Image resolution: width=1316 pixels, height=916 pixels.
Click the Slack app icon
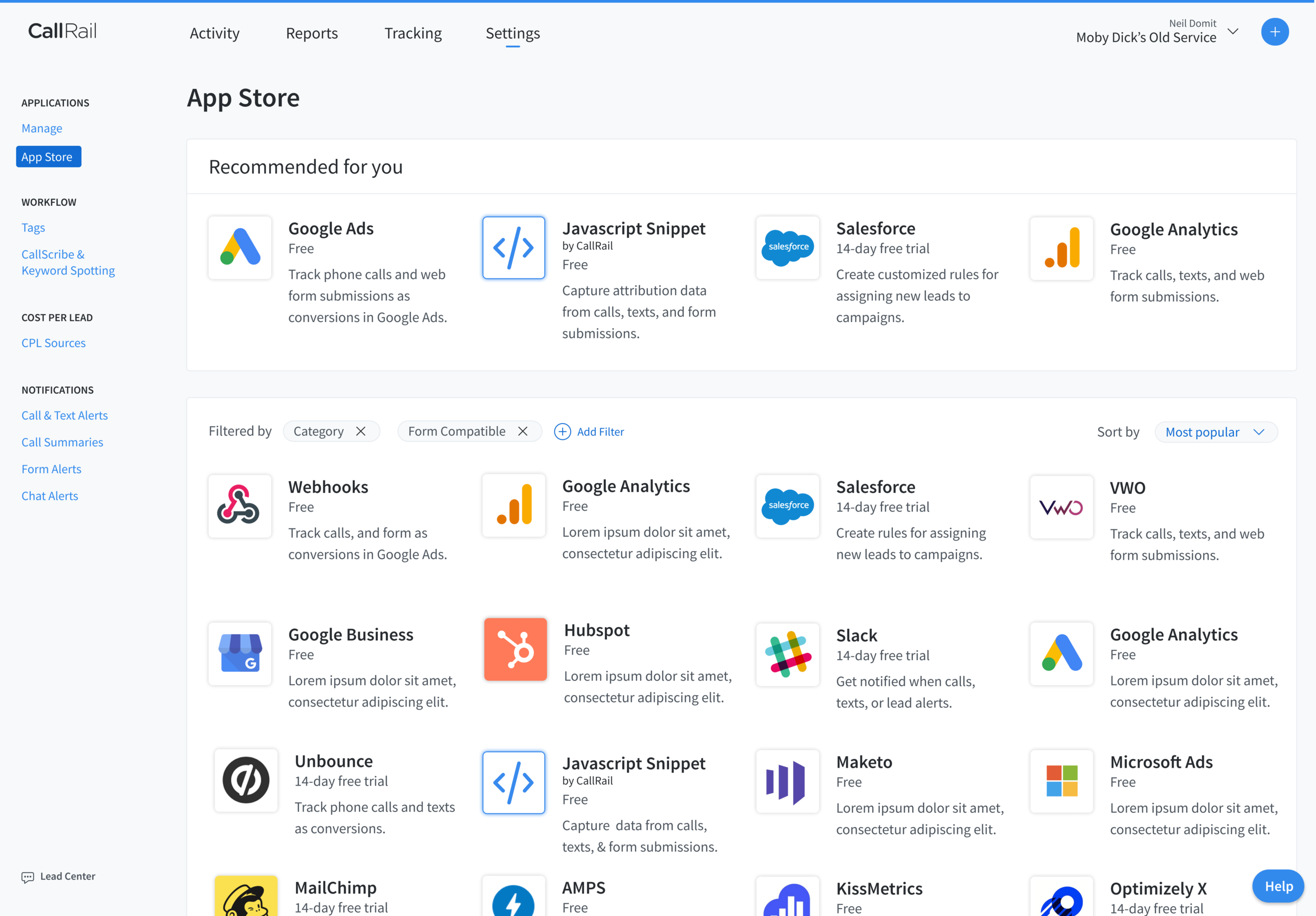[x=787, y=654]
